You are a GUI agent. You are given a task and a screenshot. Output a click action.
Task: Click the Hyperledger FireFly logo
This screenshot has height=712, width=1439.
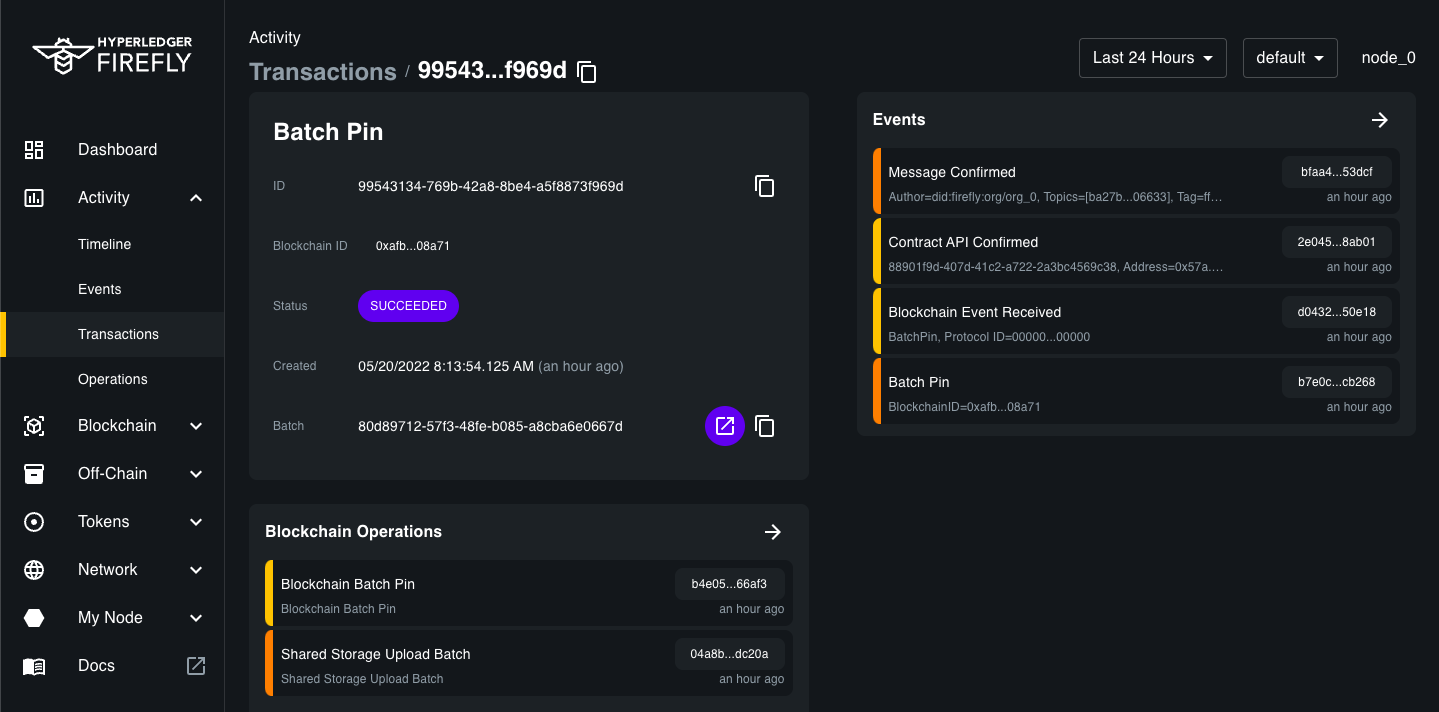click(x=112, y=56)
